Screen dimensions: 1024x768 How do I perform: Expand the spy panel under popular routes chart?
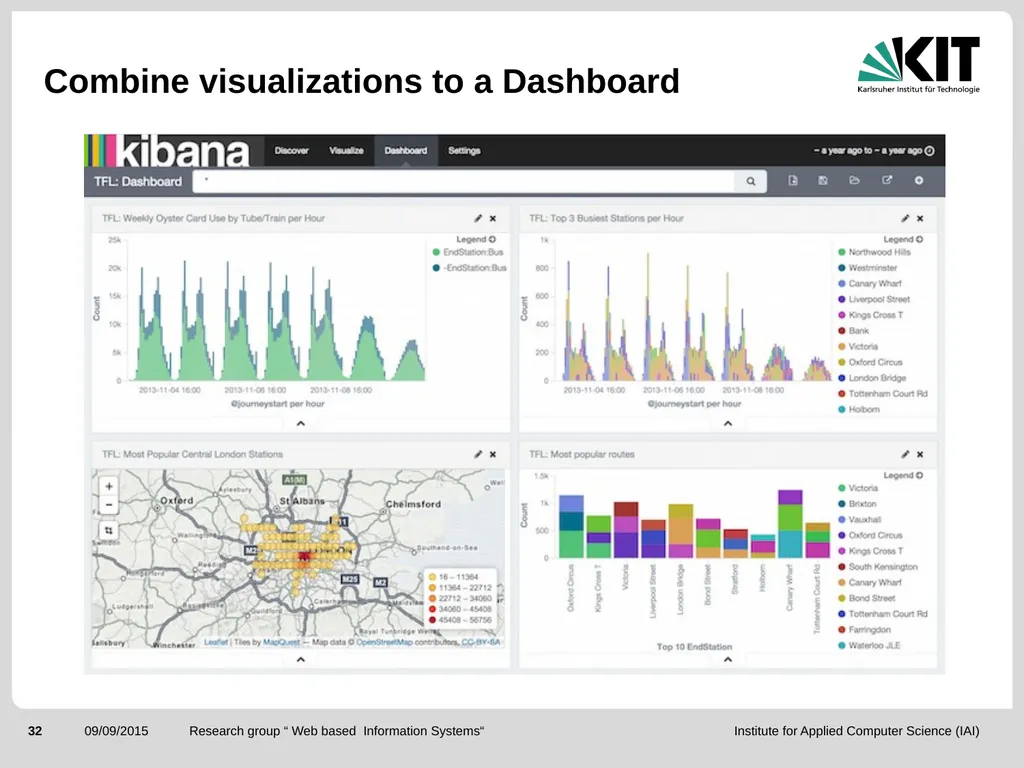click(x=728, y=659)
